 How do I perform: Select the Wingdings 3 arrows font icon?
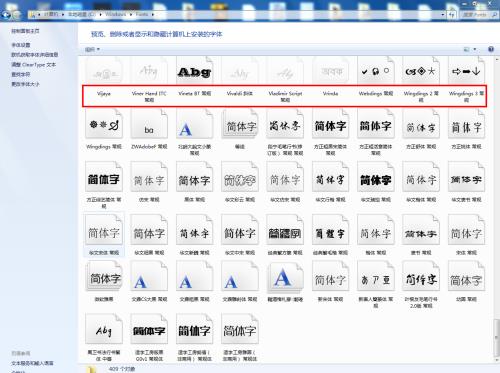tap(466, 71)
